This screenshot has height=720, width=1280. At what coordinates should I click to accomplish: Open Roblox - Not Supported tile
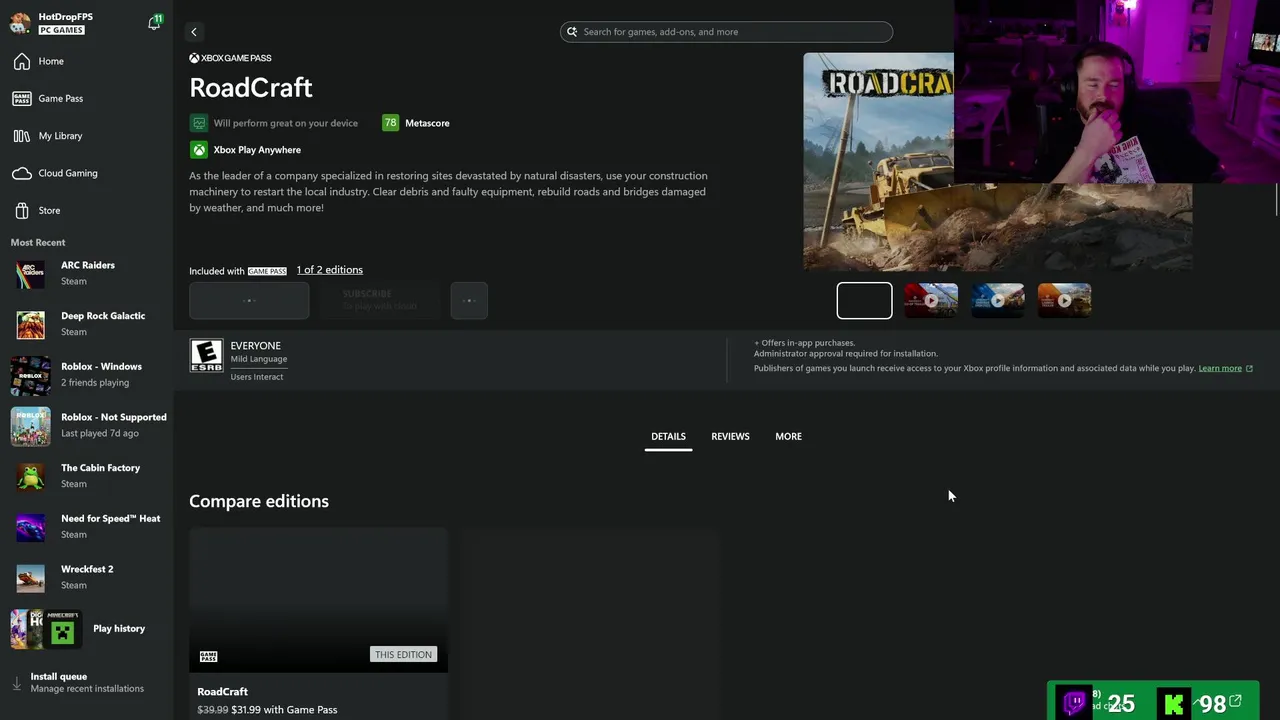click(86, 426)
